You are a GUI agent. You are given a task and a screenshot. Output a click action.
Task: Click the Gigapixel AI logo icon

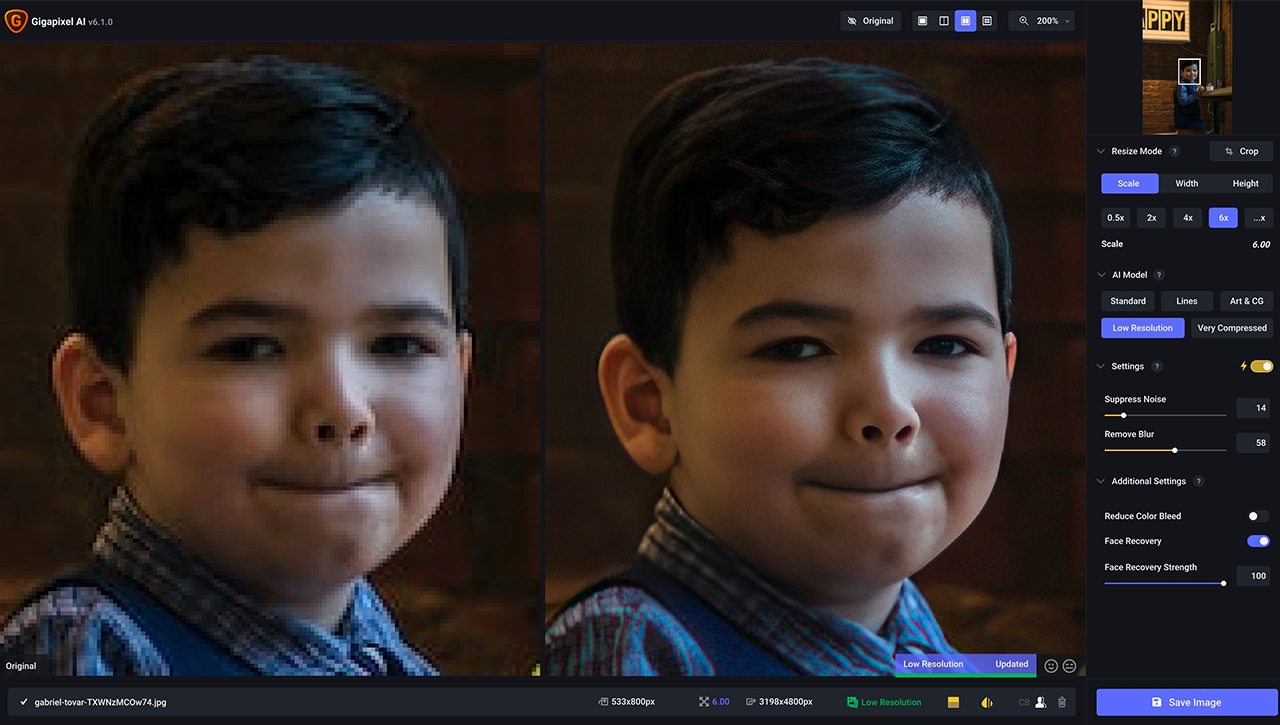click(x=16, y=20)
